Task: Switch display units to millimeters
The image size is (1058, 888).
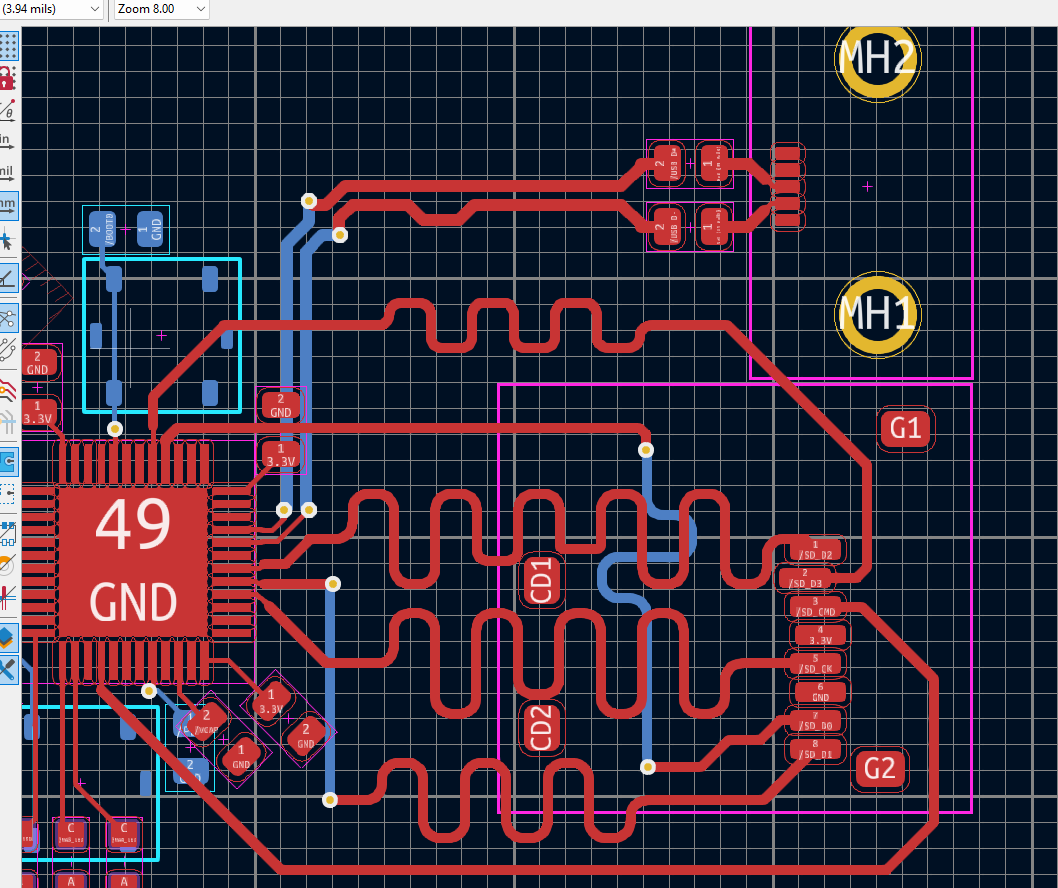Action: pyautogui.click(x=10, y=205)
